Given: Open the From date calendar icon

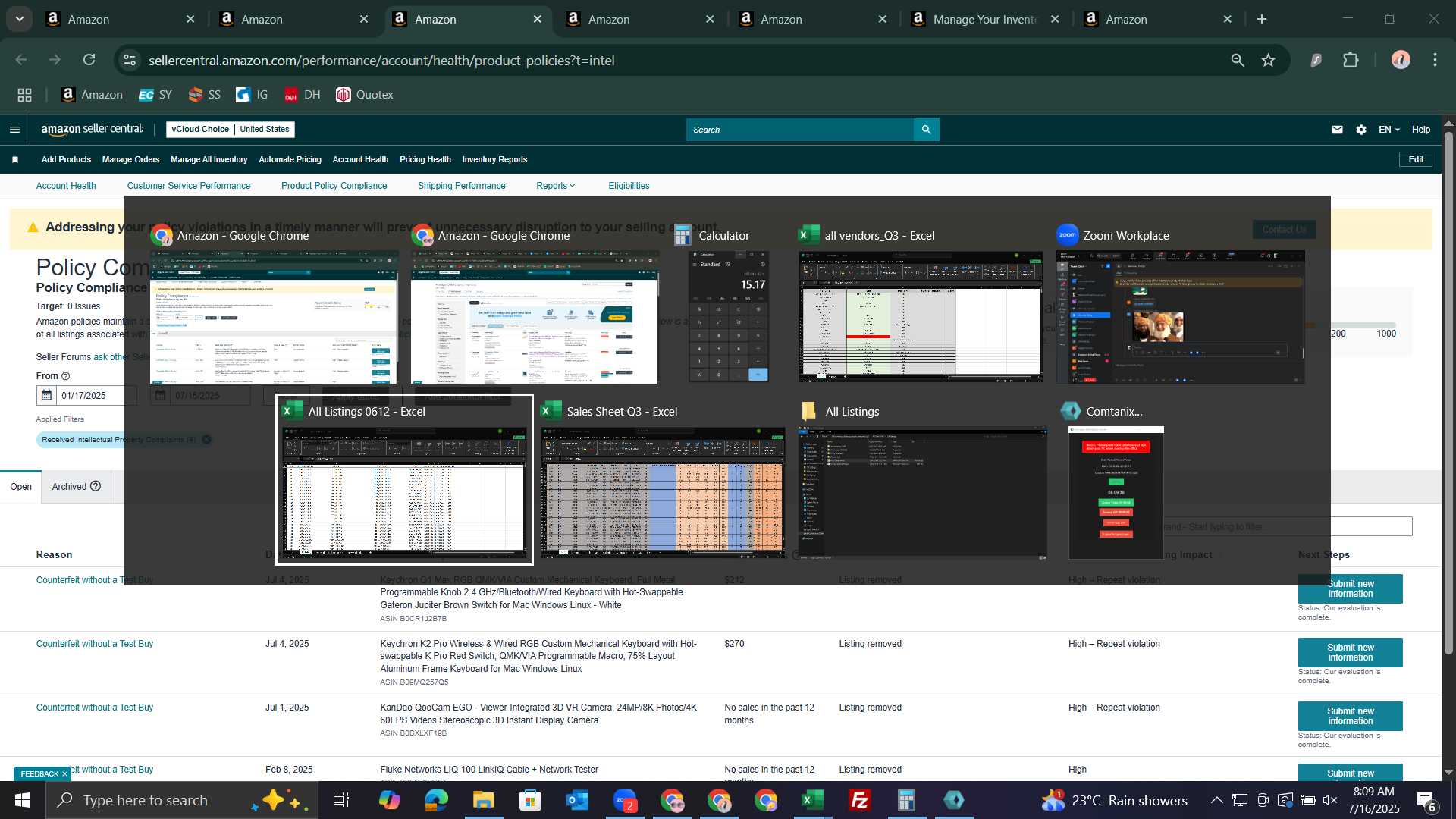Looking at the screenshot, I should click(46, 395).
